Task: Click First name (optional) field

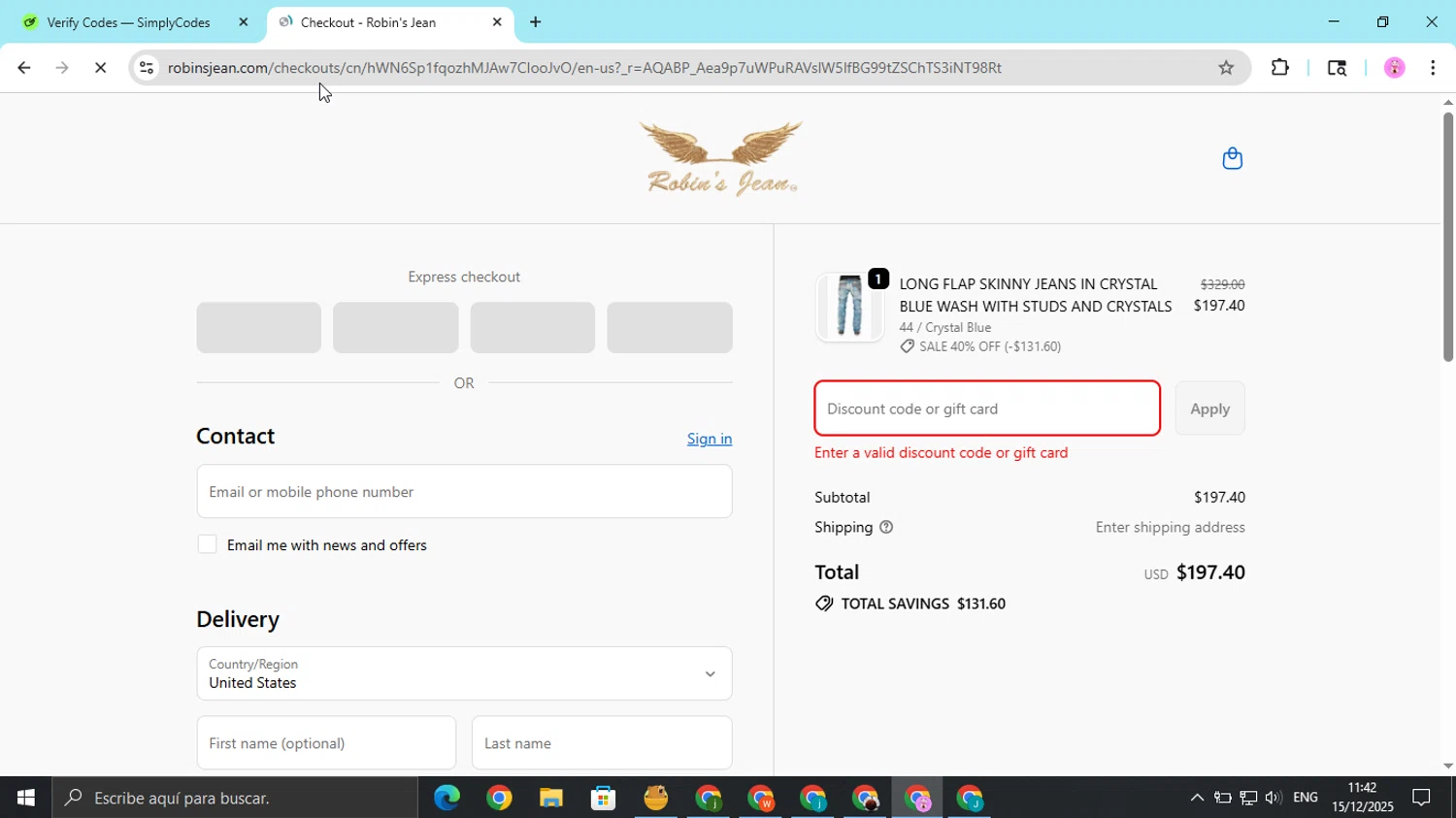Action: click(x=326, y=743)
